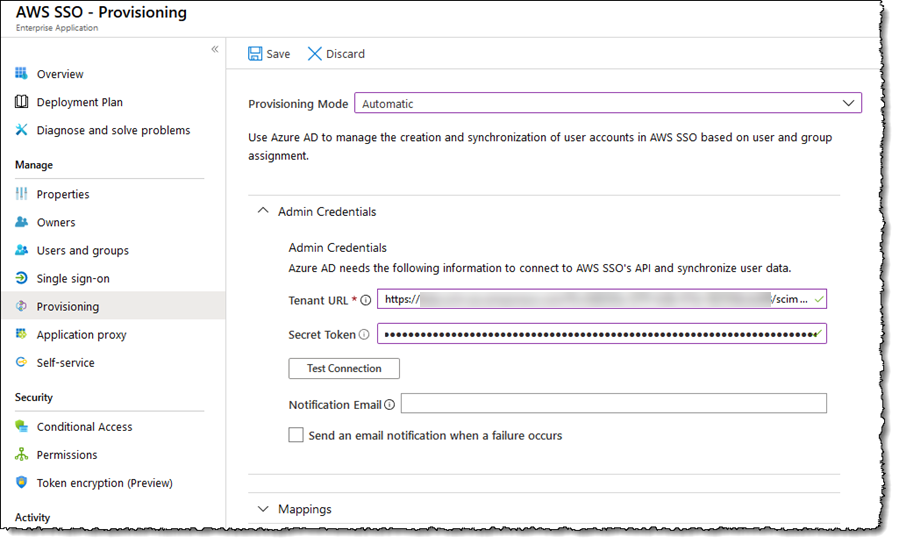Screen dimensions: 899x544
Task: Click the Conditional Access icon
Action: tap(21, 426)
